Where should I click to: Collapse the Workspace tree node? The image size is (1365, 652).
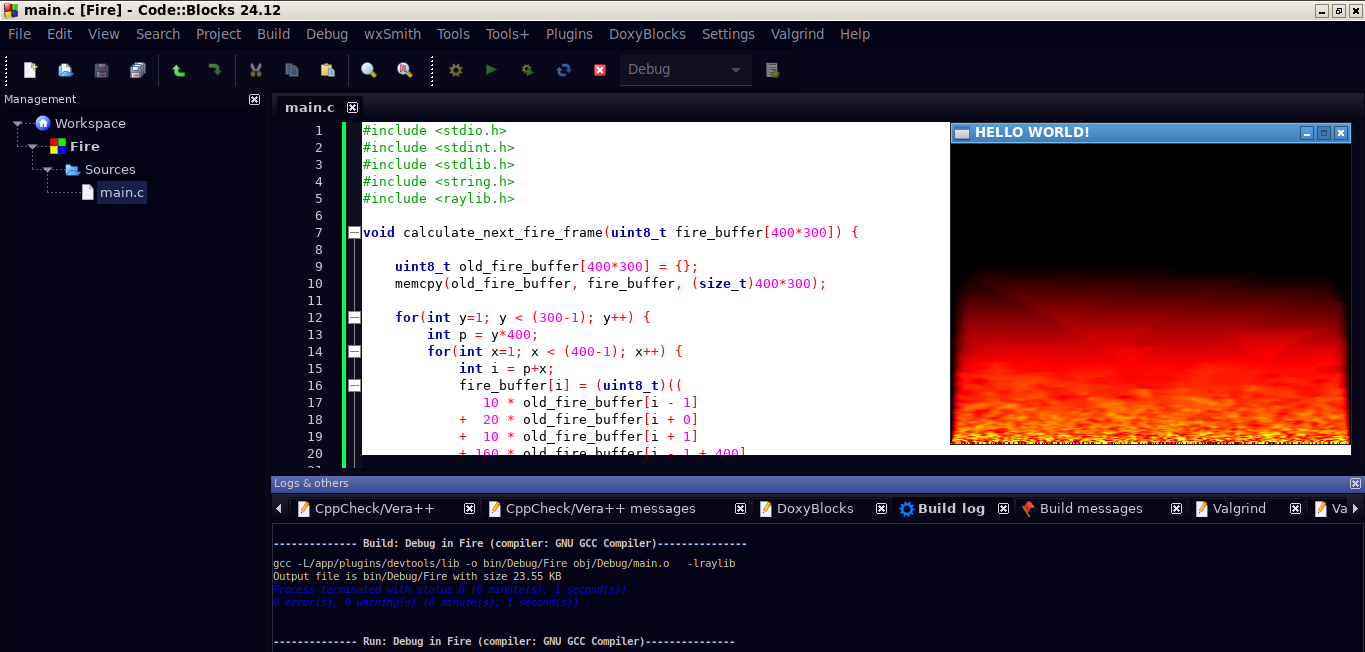(x=18, y=124)
